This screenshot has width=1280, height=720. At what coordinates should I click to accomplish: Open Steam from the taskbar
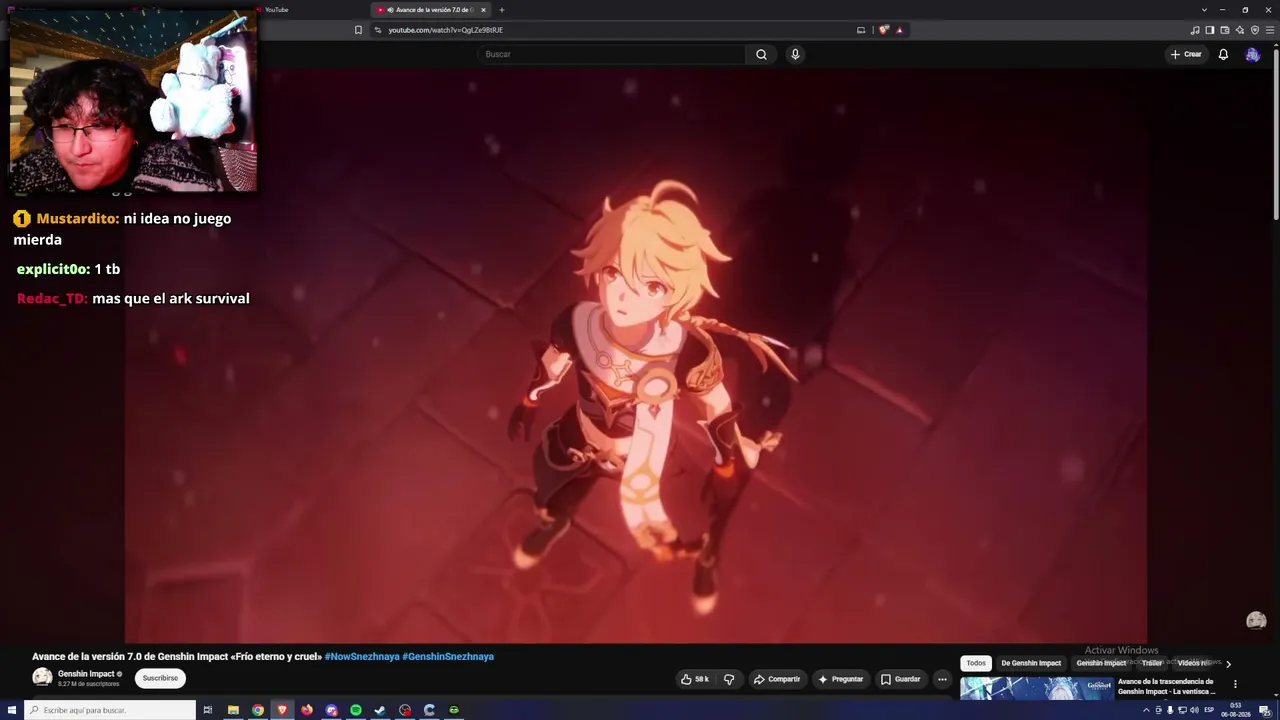[x=380, y=710]
